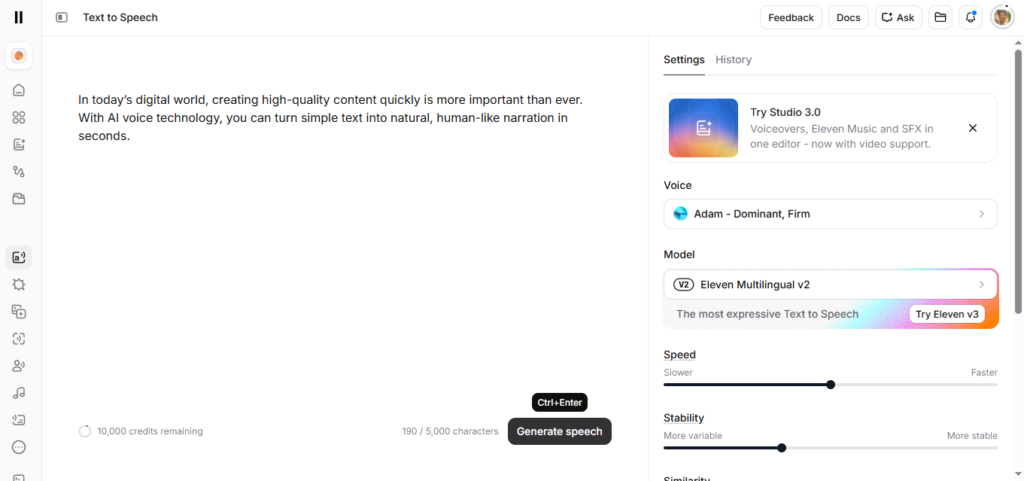Image resolution: width=1024 pixels, height=481 pixels.
Task: Open the music note sidebar icon
Action: click(x=18, y=393)
